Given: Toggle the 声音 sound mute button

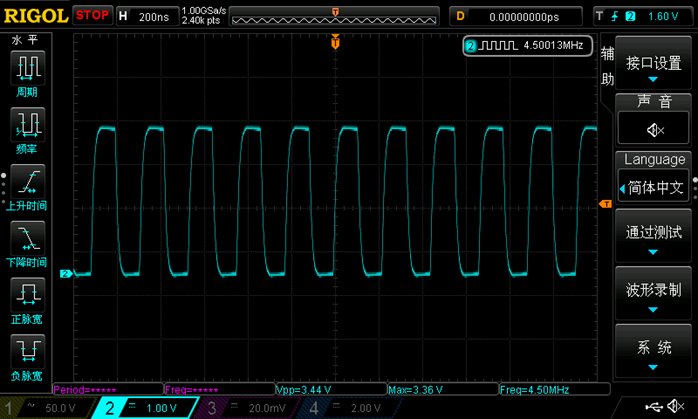Looking at the screenshot, I should click(655, 130).
